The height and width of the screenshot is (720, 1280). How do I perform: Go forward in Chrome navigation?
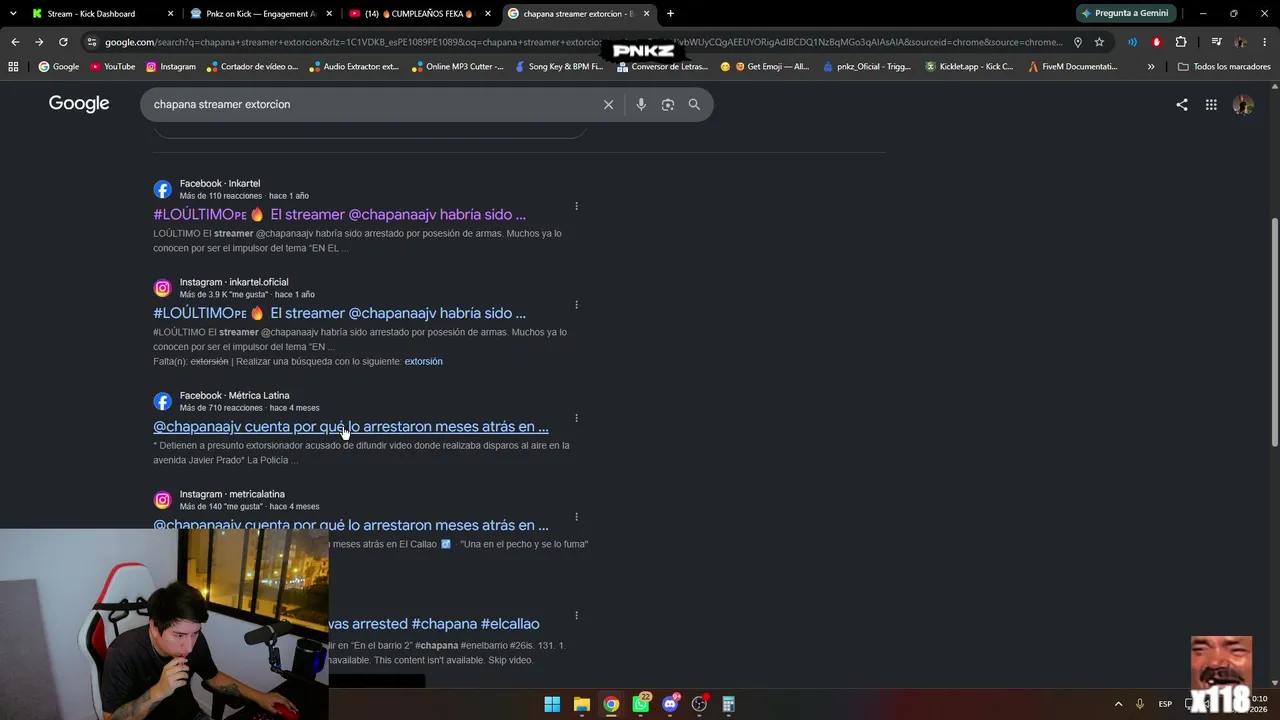(x=39, y=42)
